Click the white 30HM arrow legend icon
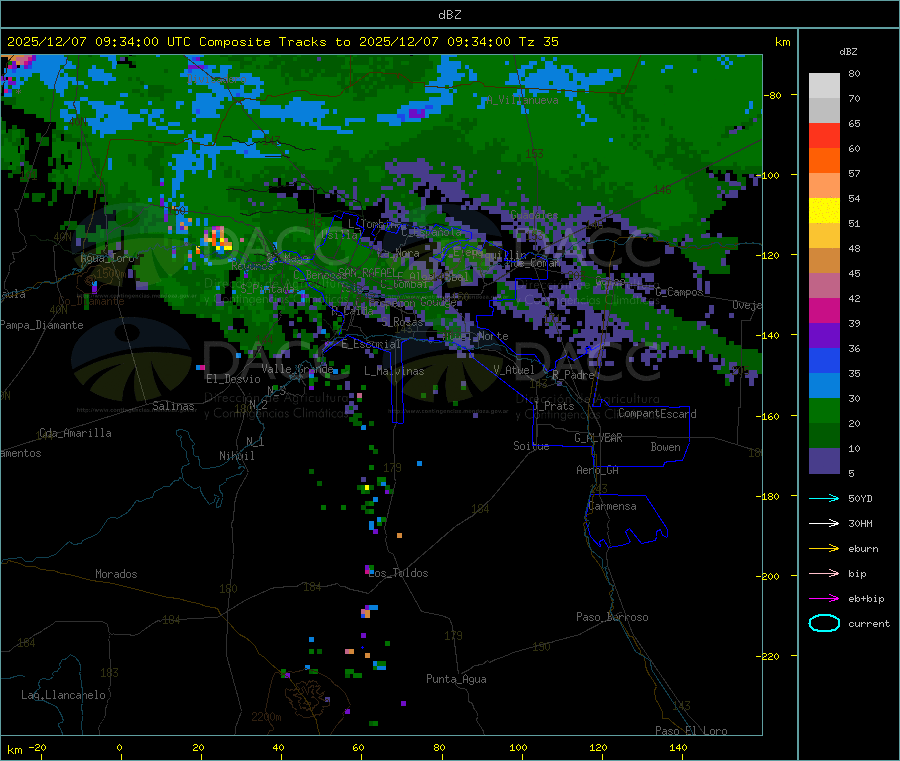 [824, 523]
